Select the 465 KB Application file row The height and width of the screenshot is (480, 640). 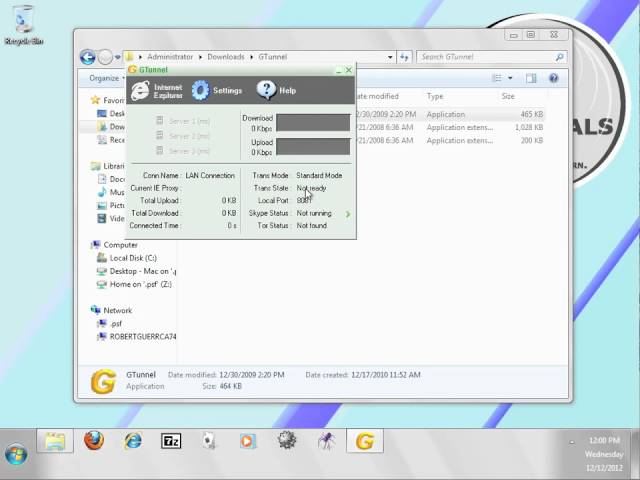pos(450,114)
